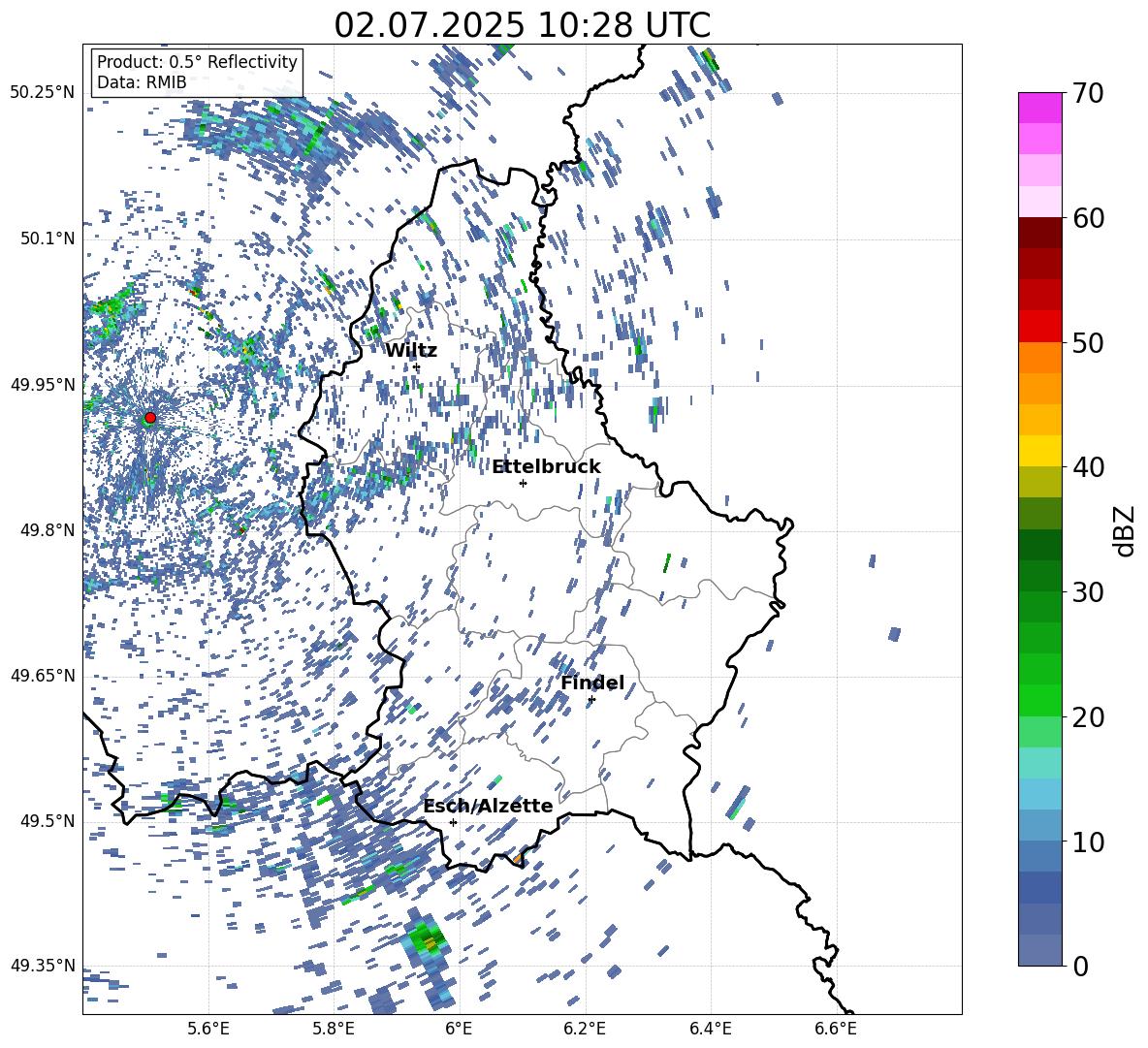
Task: Click the 49.8°N latitude label
Action: point(47,530)
